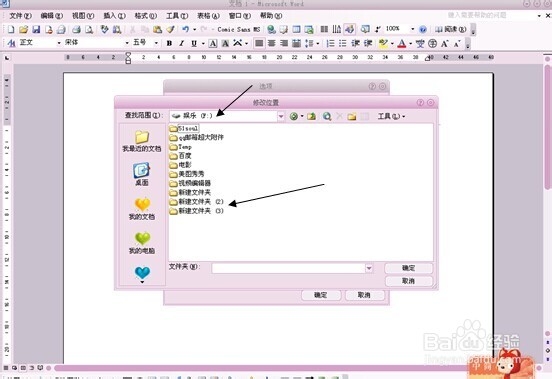Toggle Character Border button
Viewport: 552px width, 379px height.
213,43
